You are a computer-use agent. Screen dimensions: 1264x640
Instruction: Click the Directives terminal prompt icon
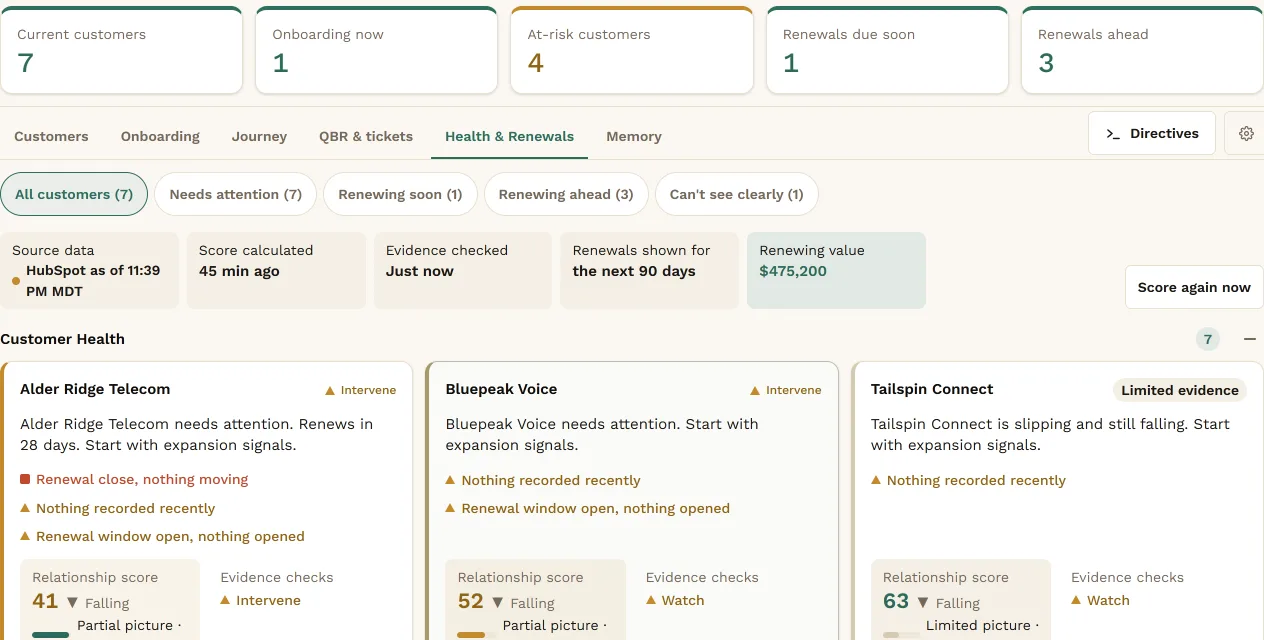point(1112,133)
